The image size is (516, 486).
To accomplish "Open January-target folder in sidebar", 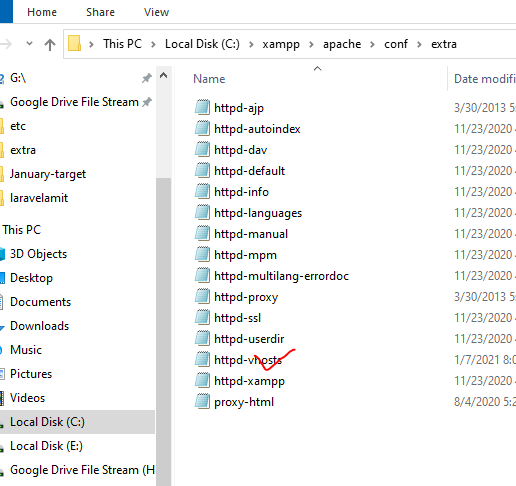I will tap(48, 174).
